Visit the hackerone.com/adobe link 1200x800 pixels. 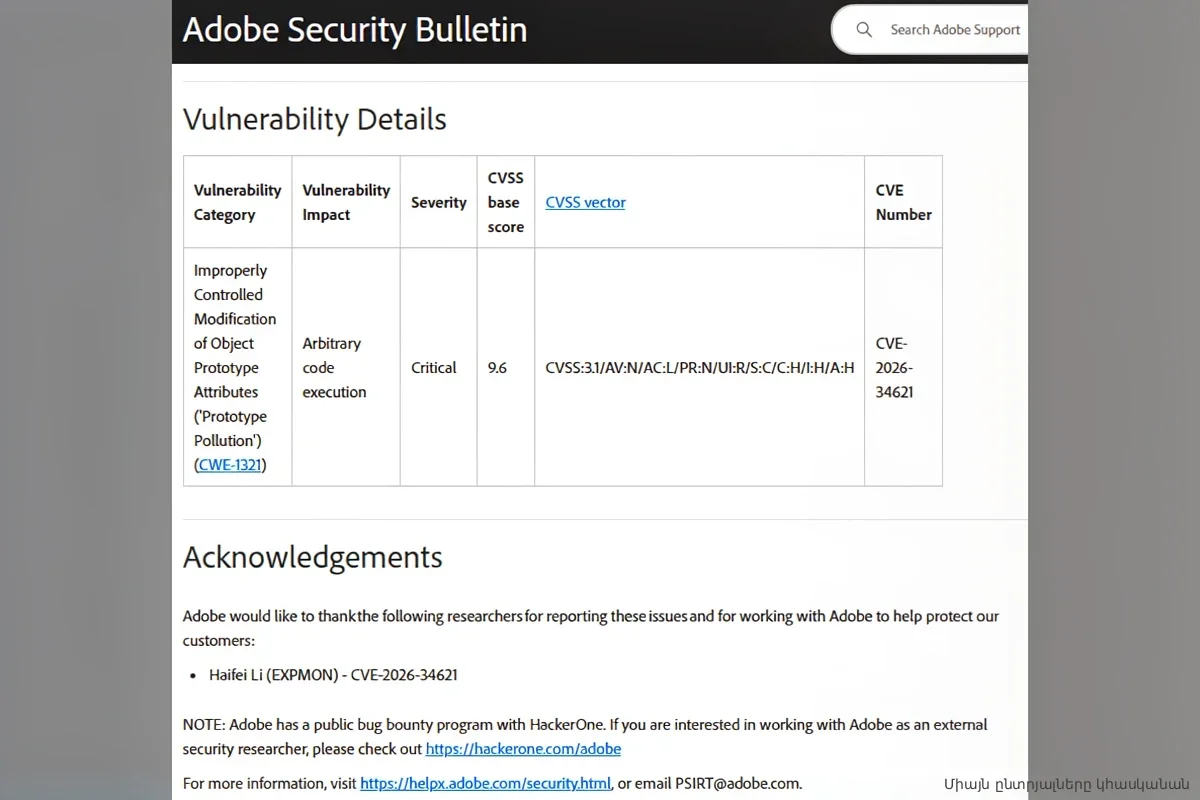point(523,749)
